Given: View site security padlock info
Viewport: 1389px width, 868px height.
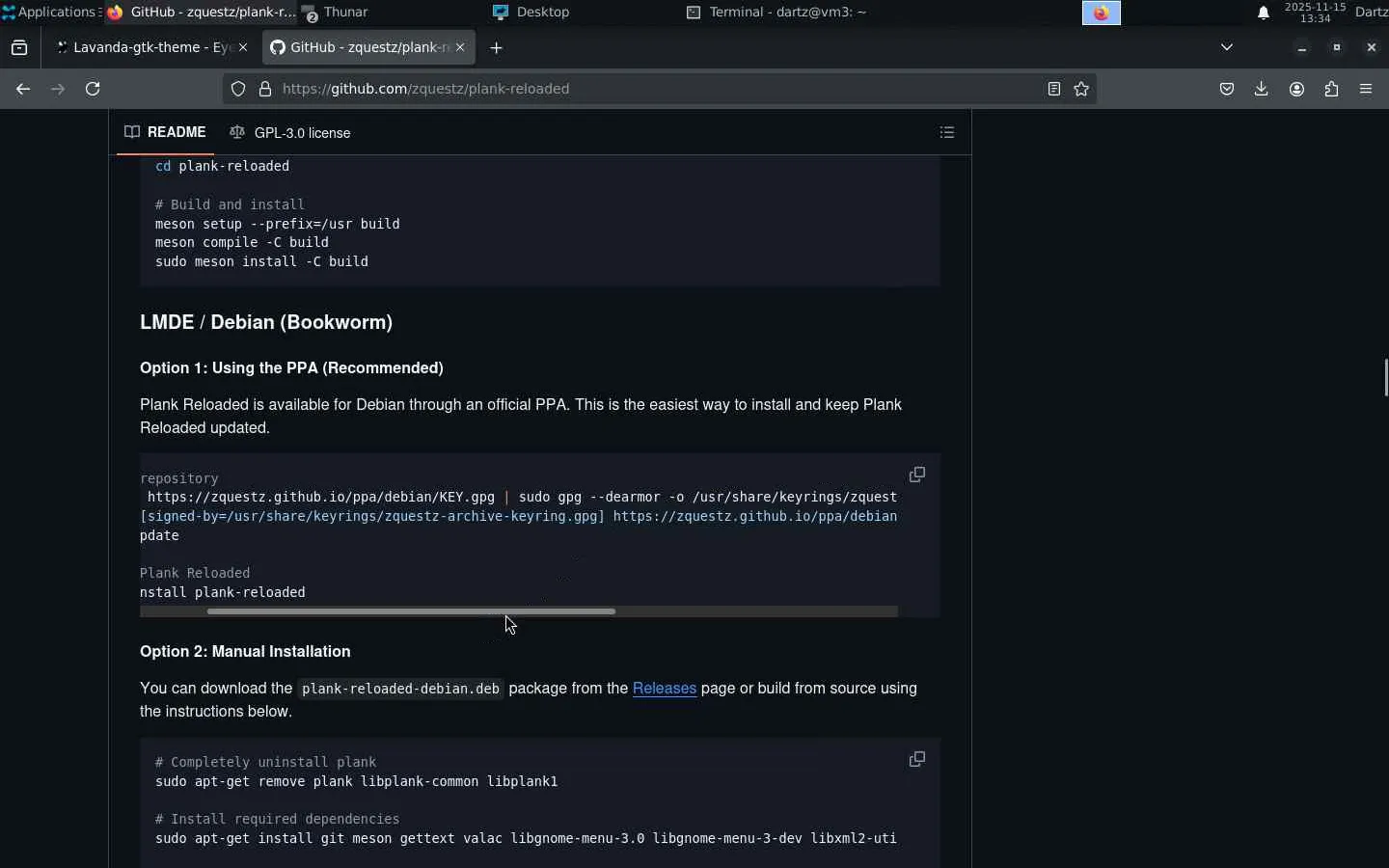Looking at the screenshot, I should click(x=265, y=89).
